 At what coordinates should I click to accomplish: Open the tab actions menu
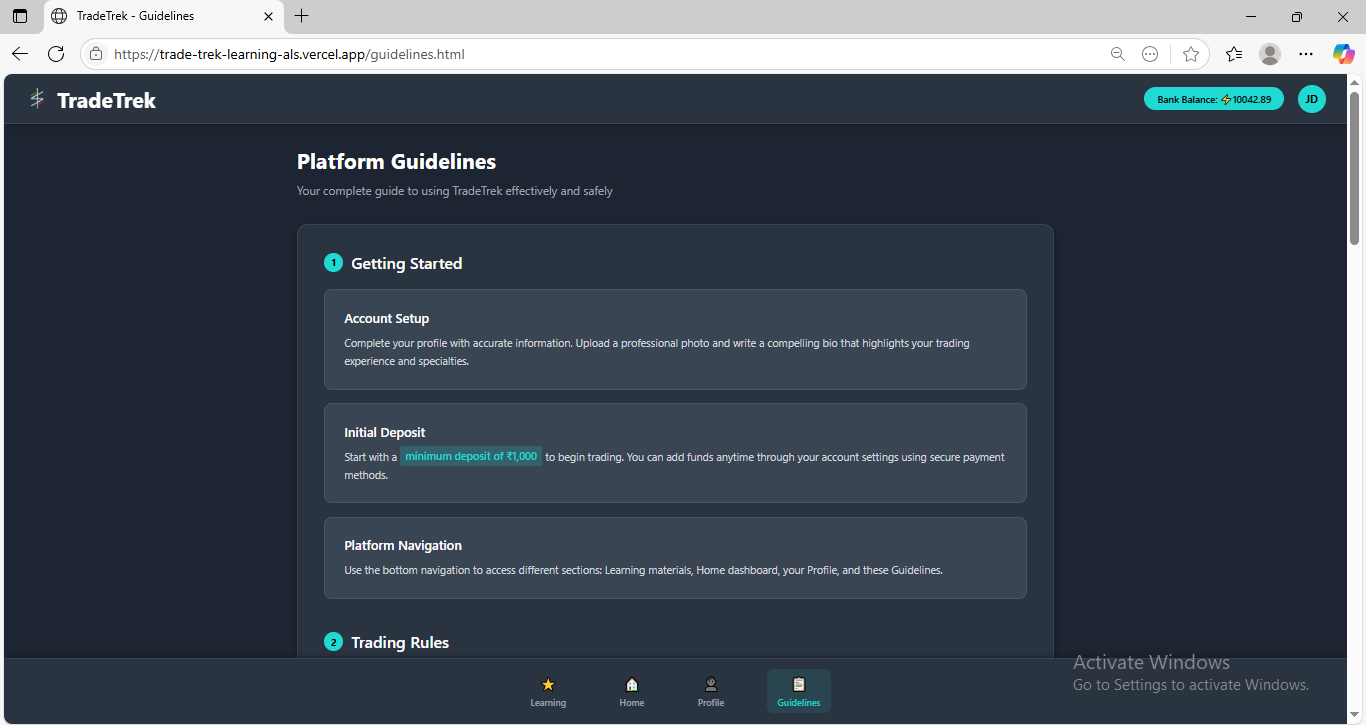tap(20, 16)
